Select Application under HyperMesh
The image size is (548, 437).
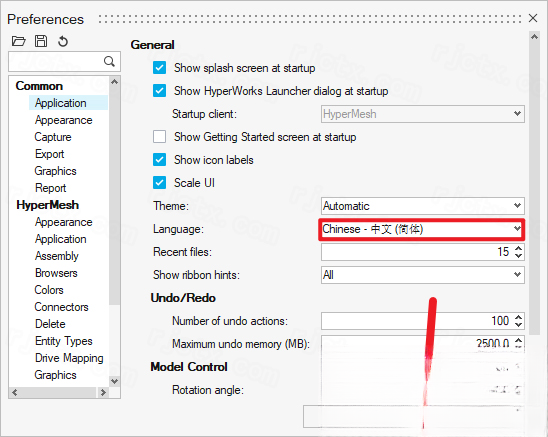[x=60, y=239]
